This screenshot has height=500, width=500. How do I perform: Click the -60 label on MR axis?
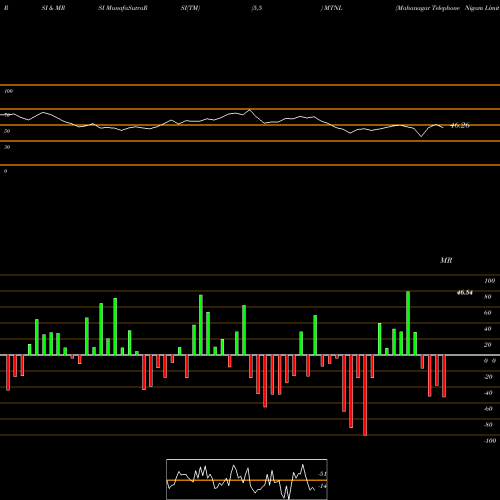[488, 409]
